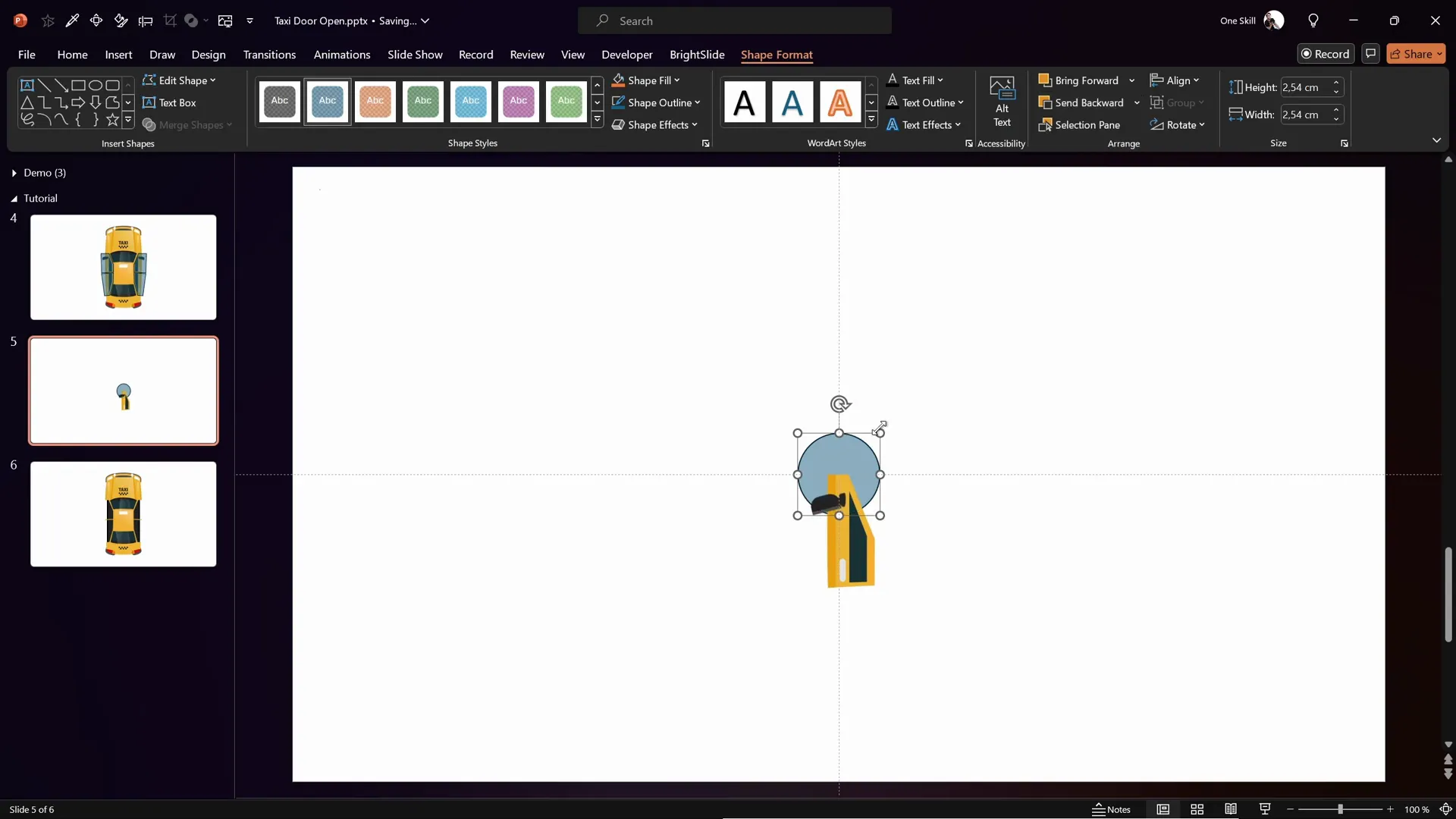Screen dimensions: 1456x819
Task: Click the Shape Styles dialog launcher
Action: click(x=705, y=143)
